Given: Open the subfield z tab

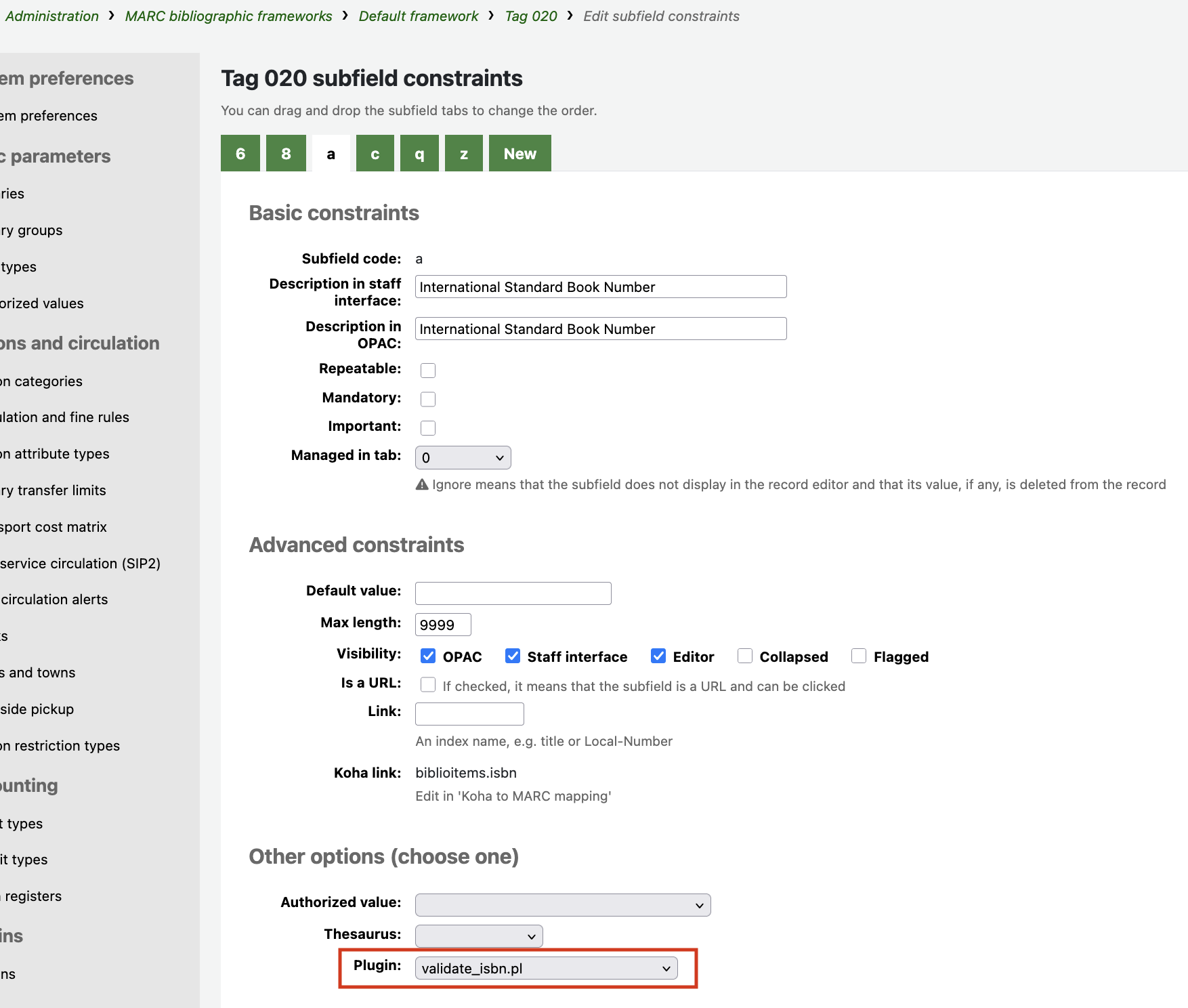Looking at the screenshot, I should (x=464, y=154).
